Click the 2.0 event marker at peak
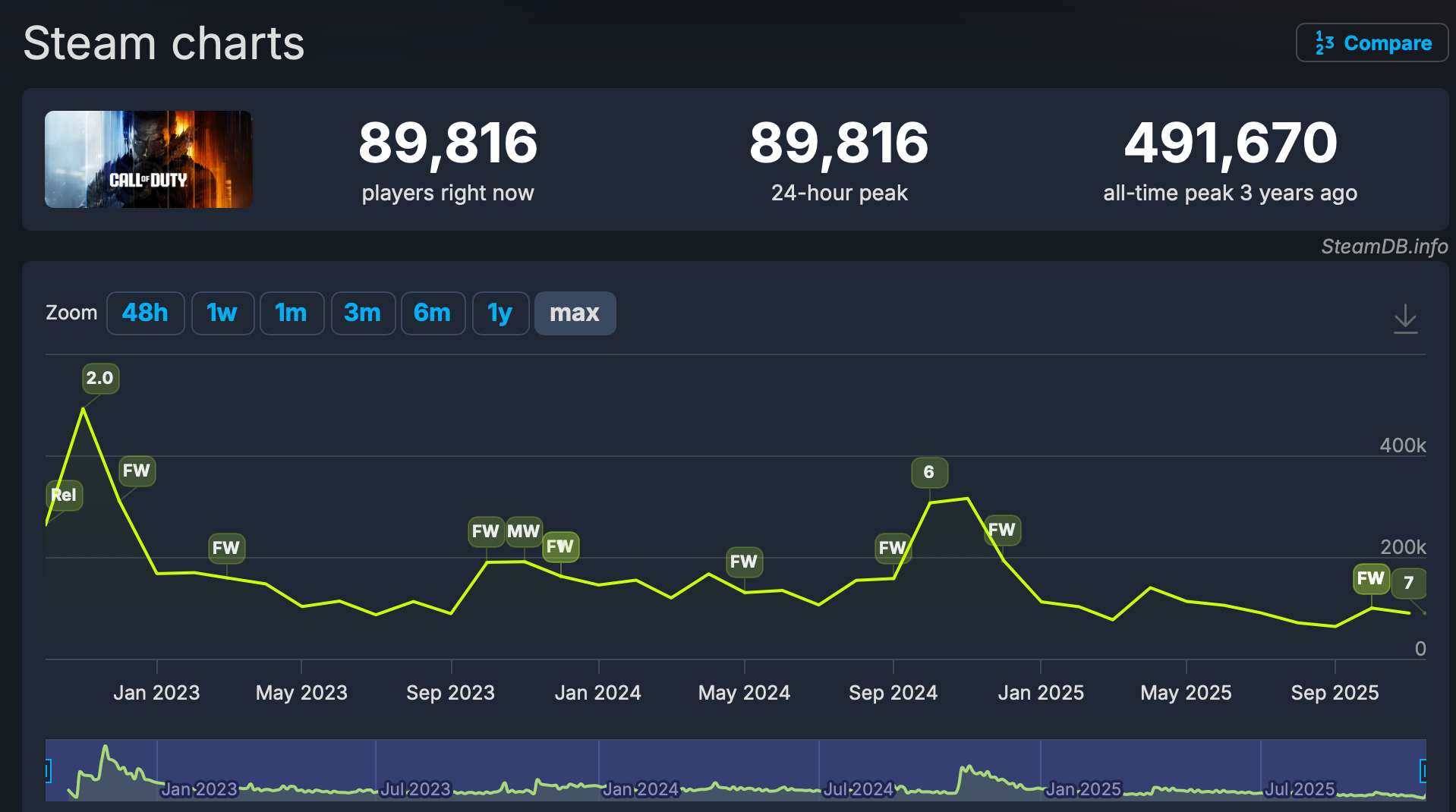Viewport: 1456px width, 812px height. click(100, 378)
